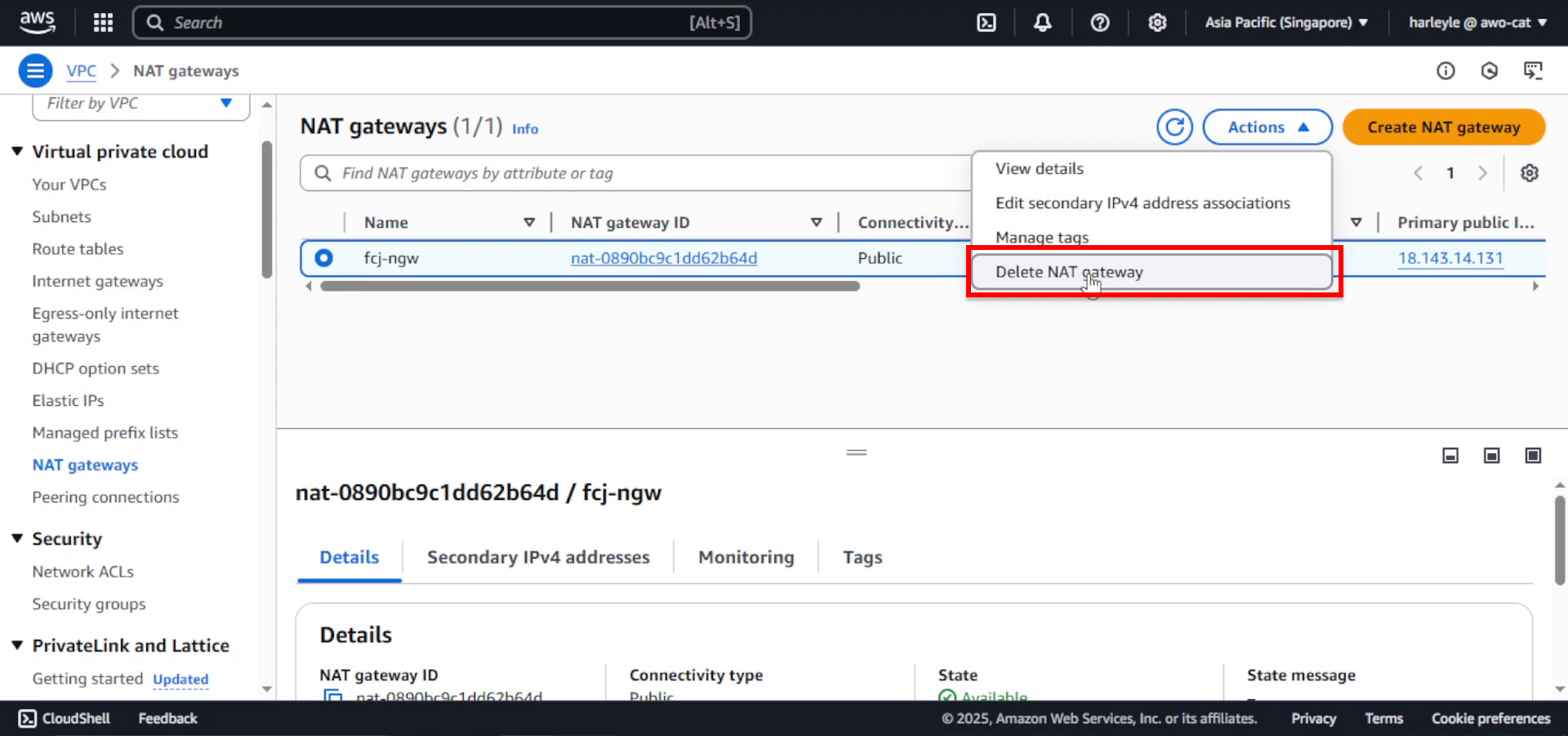Sort by the NAT gateway ID column

click(x=816, y=223)
